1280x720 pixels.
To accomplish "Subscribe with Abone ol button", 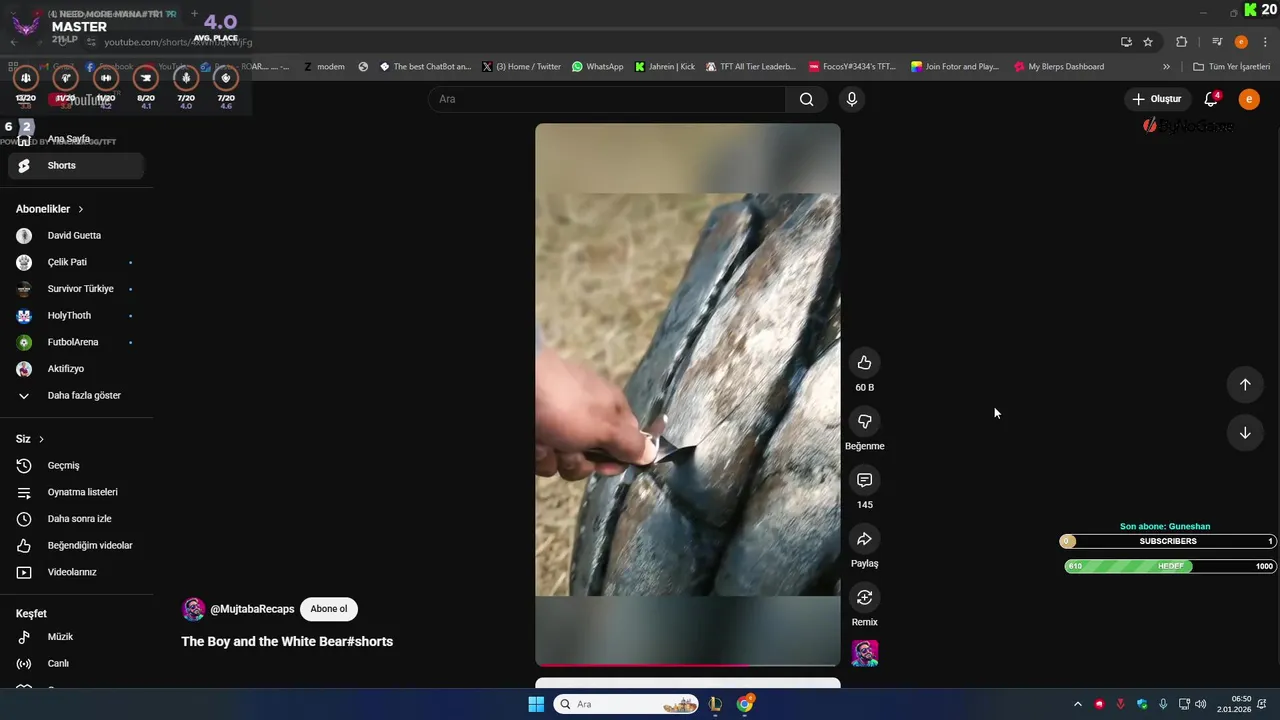I will [x=328, y=609].
